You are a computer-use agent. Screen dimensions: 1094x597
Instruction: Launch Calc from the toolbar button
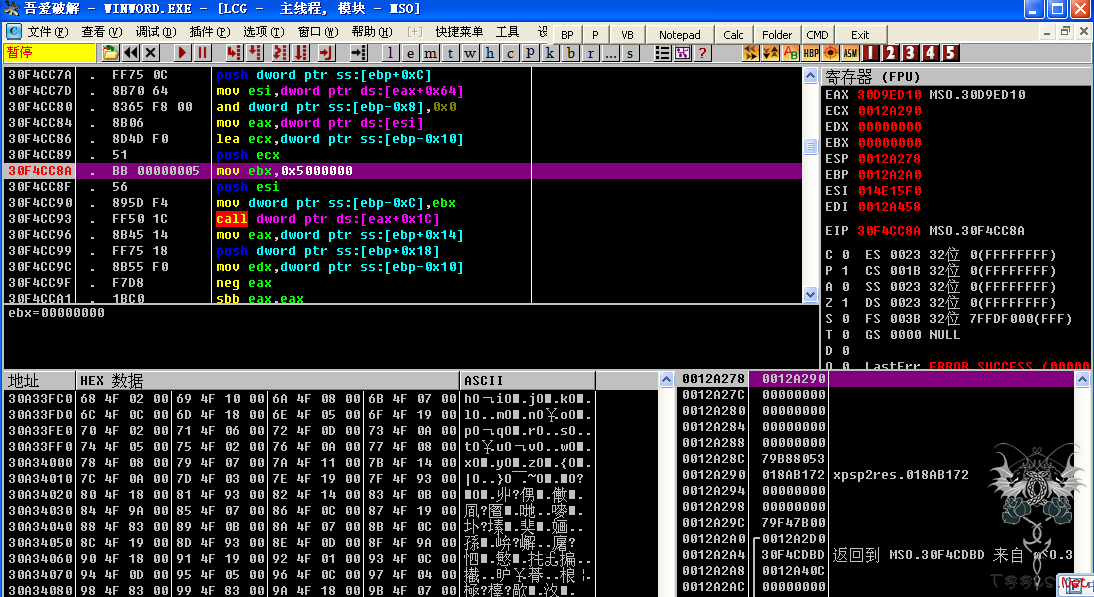733,35
